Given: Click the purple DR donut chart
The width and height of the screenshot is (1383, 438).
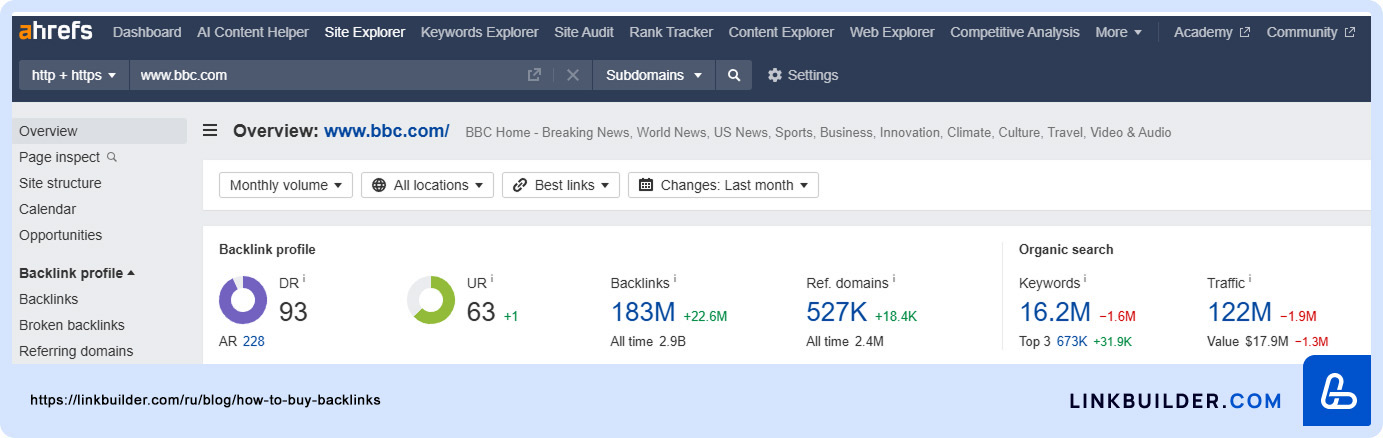Looking at the screenshot, I should (243, 300).
